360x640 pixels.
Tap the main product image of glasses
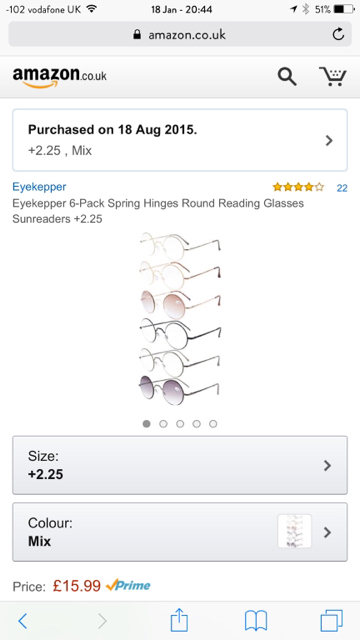pyautogui.click(x=180, y=319)
